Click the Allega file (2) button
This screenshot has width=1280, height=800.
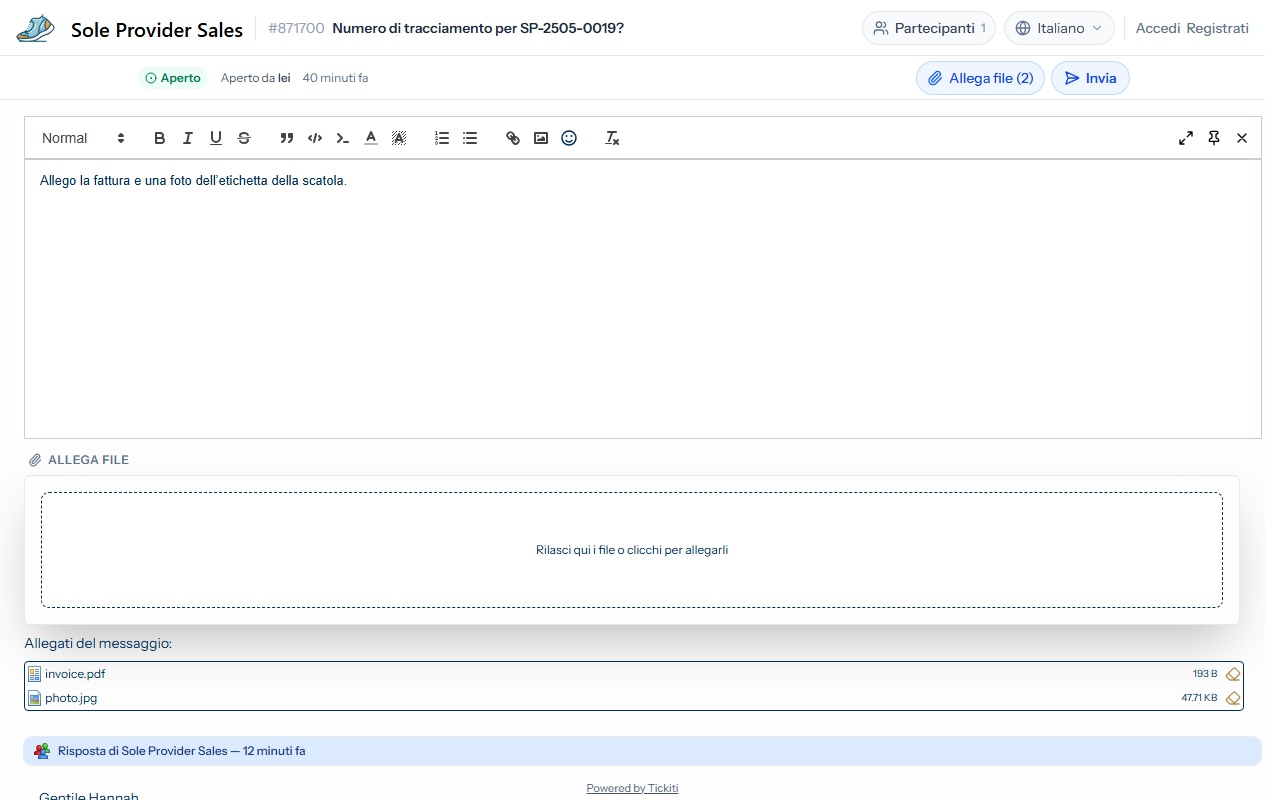point(981,78)
